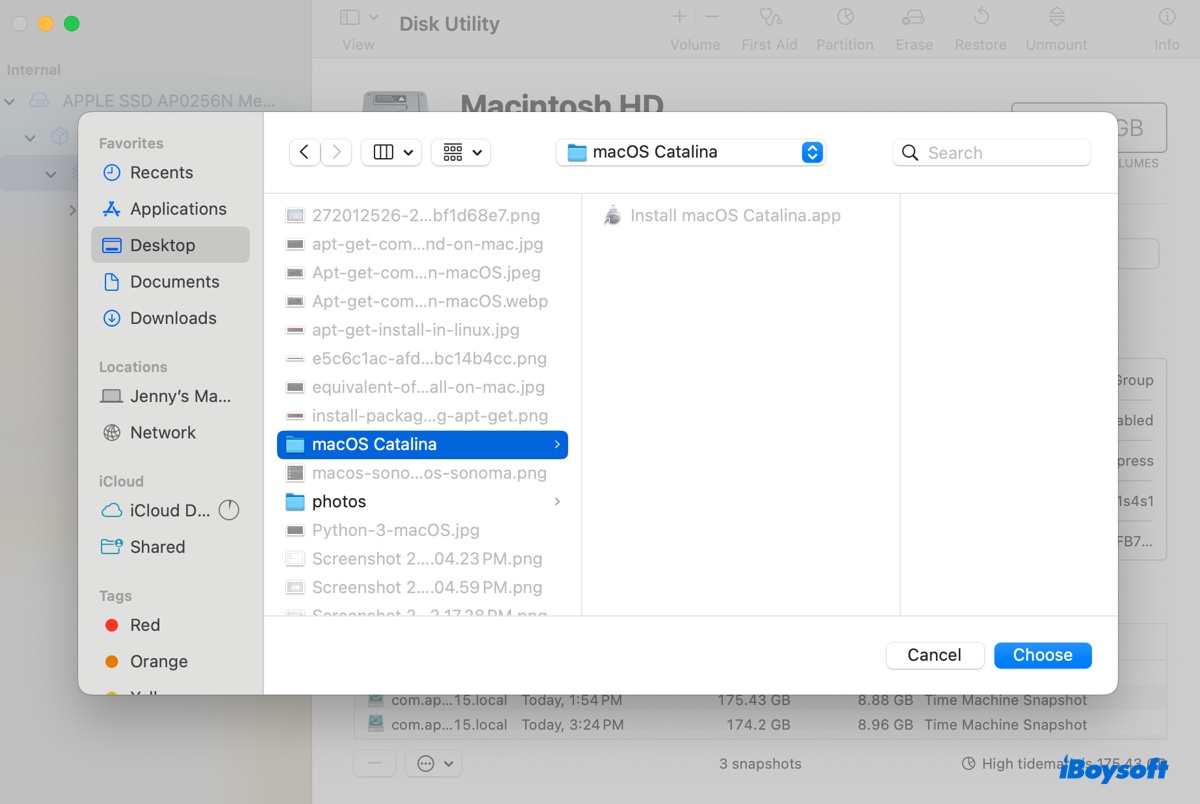Select the Today, 3:24 PM snapshot row
Screen dimensions: 1200x804
(x=760, y=724)
